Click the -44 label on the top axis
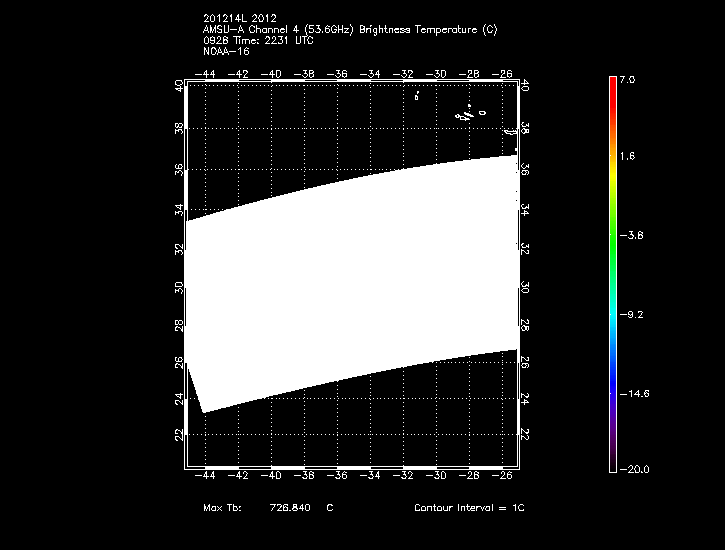Screen dimensions: 725x550 tap(207, 74)
